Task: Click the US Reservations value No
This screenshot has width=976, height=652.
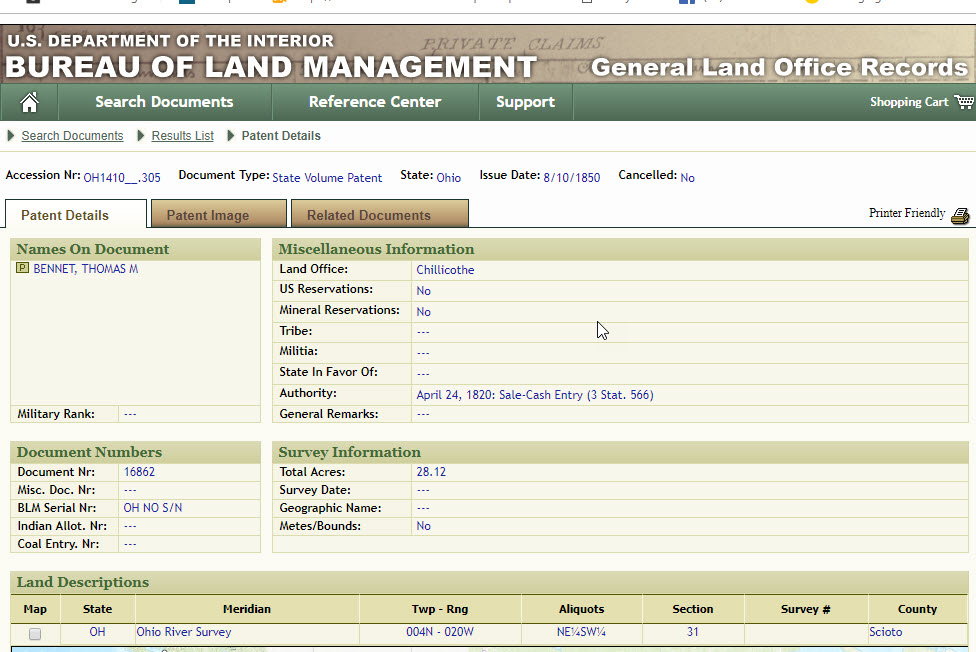Action: click(x=423, y=291)
